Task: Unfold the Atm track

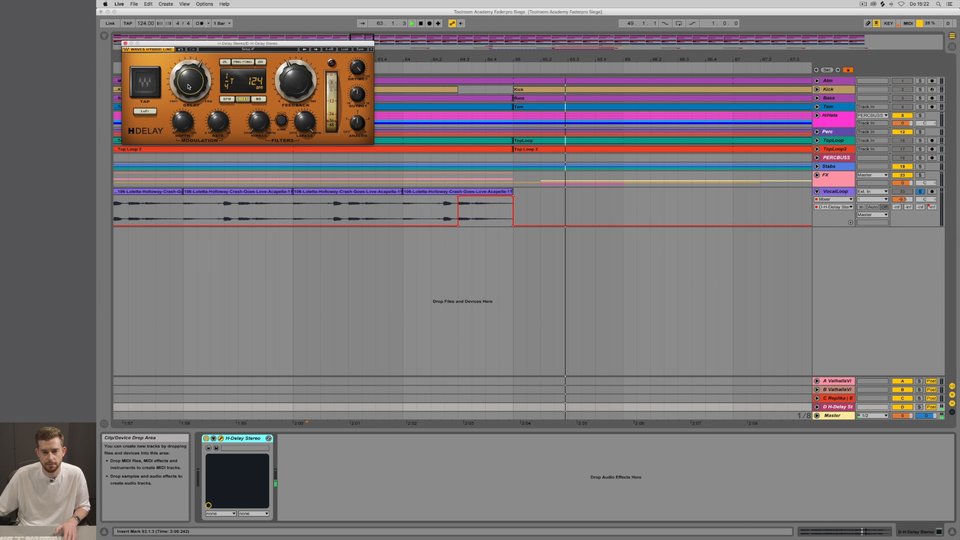Action: click(x=817, y=80)
